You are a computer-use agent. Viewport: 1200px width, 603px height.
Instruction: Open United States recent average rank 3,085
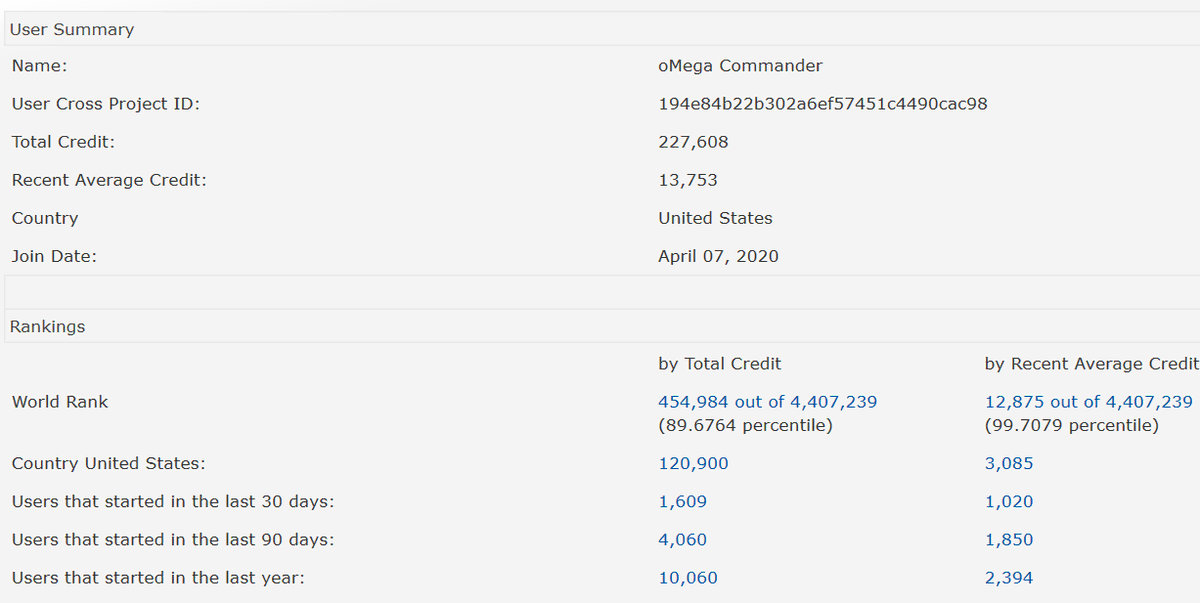(1009, 464)
